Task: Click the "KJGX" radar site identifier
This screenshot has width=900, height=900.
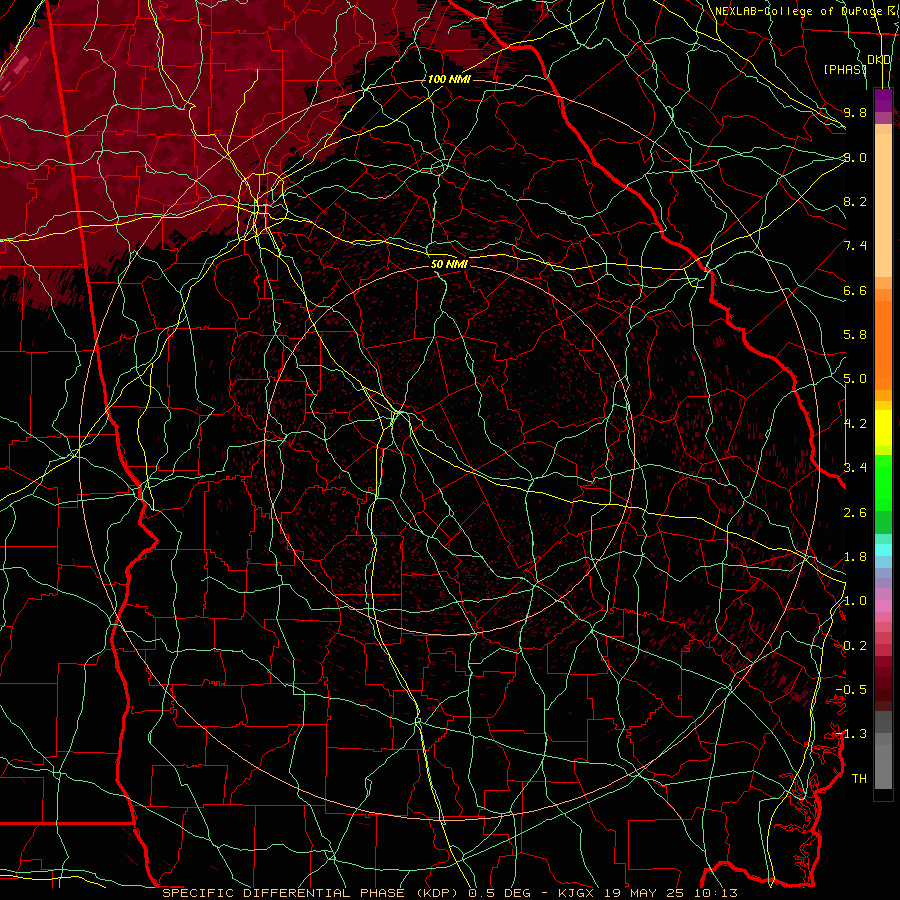Action: pyautogui.click(x=576, y=893)
